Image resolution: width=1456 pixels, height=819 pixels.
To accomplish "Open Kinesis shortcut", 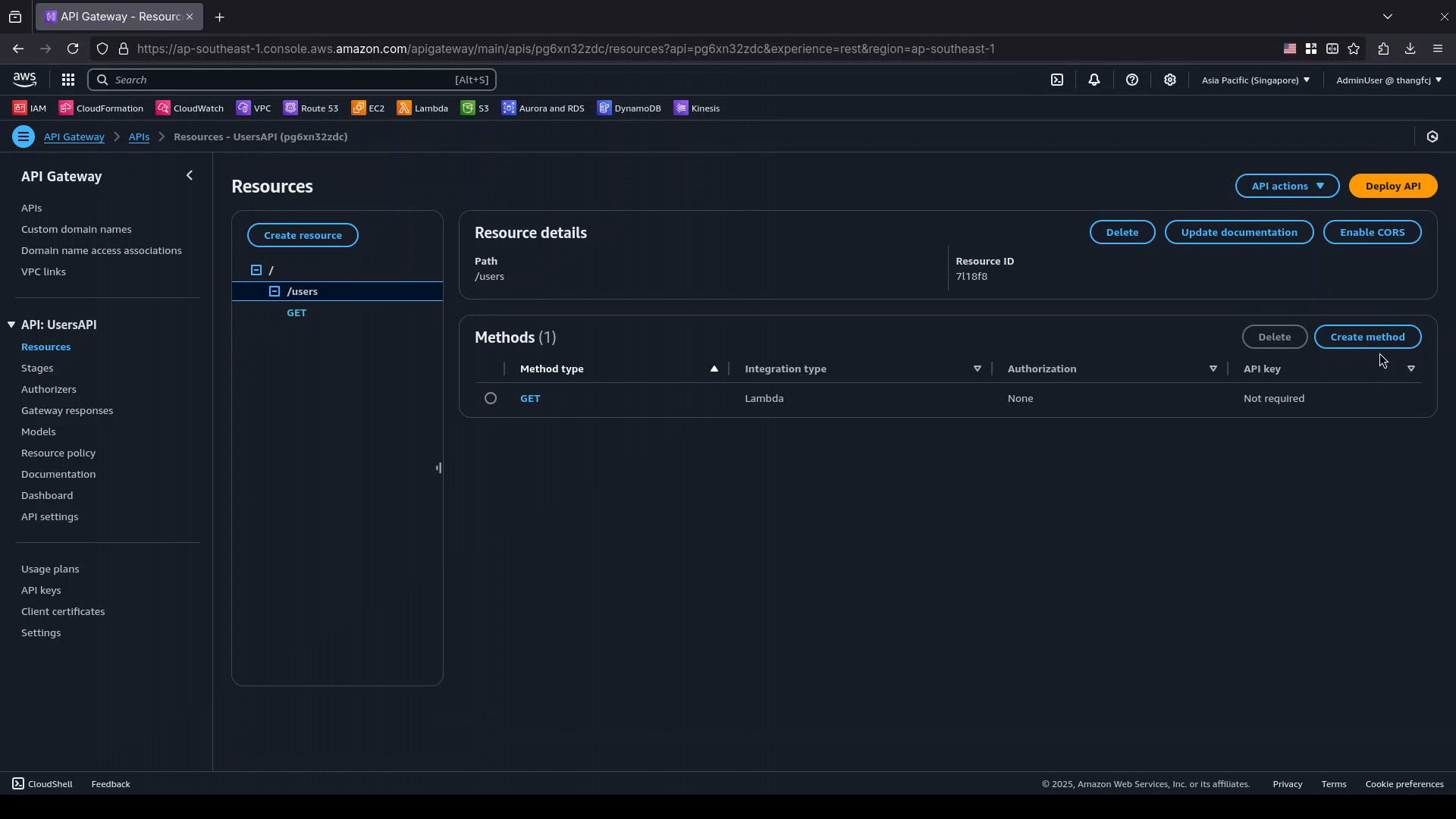I will click(697, 108).
